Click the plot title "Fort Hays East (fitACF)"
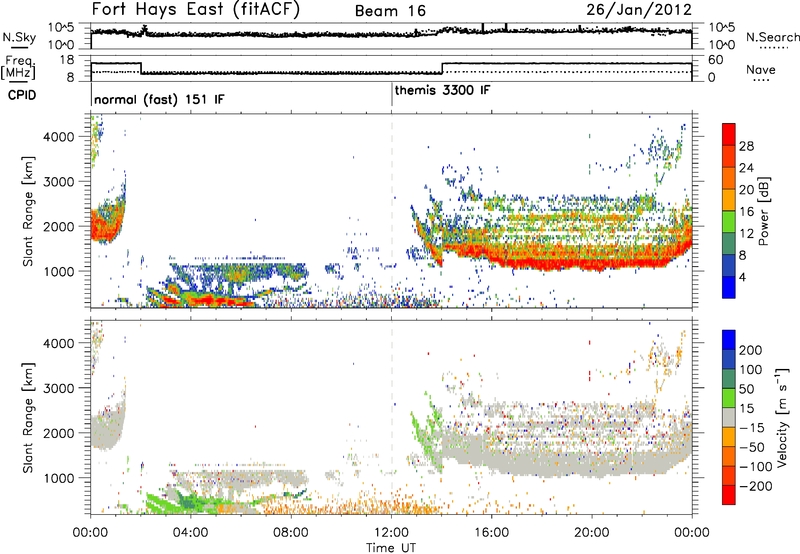 [196, 10]
